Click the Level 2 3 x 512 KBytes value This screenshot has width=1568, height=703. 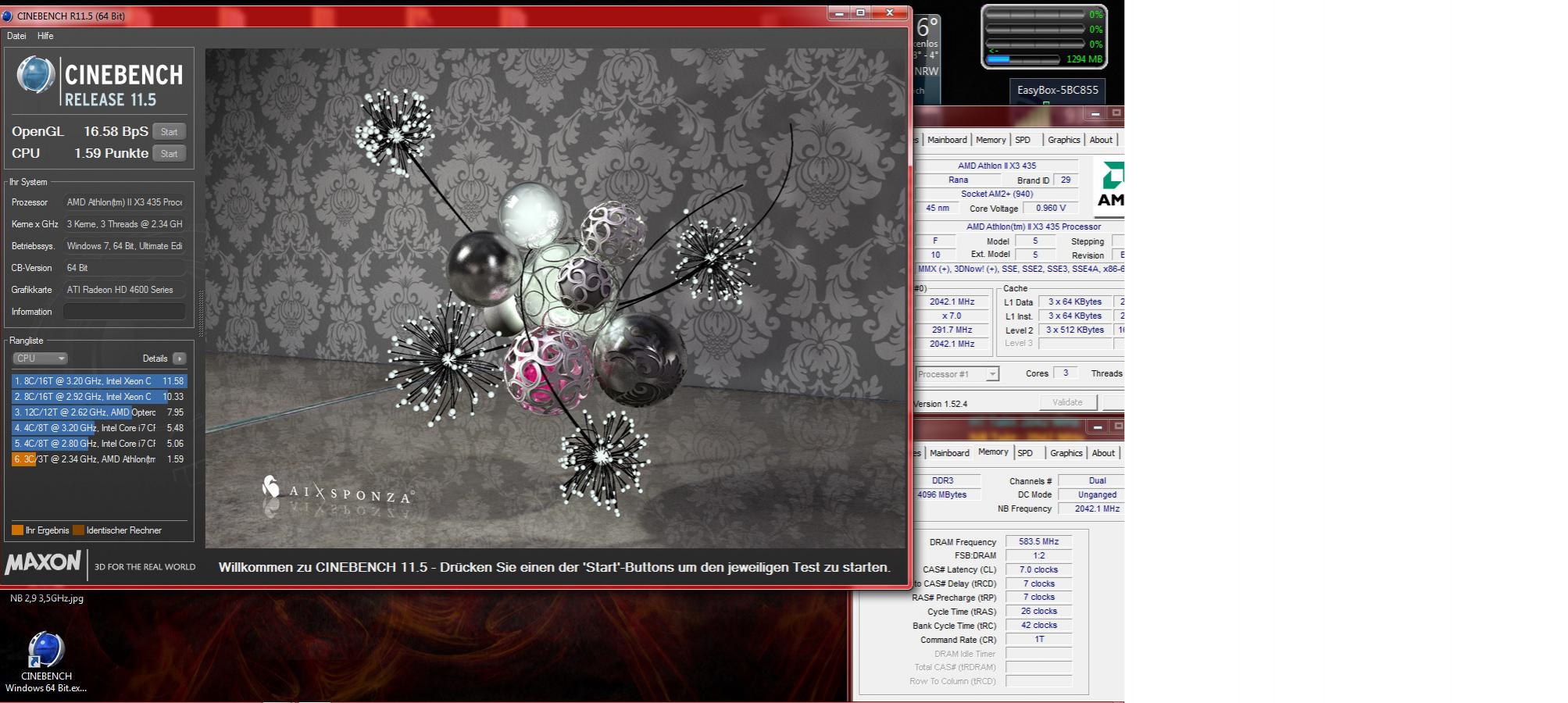click(1075, 330)
